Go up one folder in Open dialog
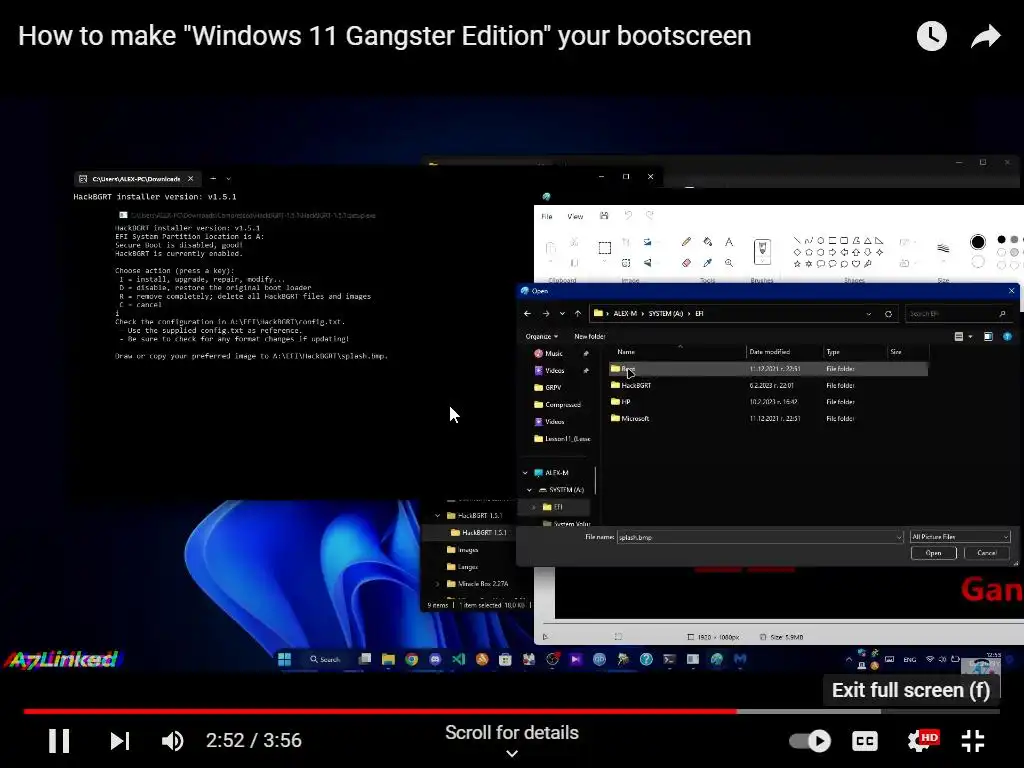 point(578,313)
